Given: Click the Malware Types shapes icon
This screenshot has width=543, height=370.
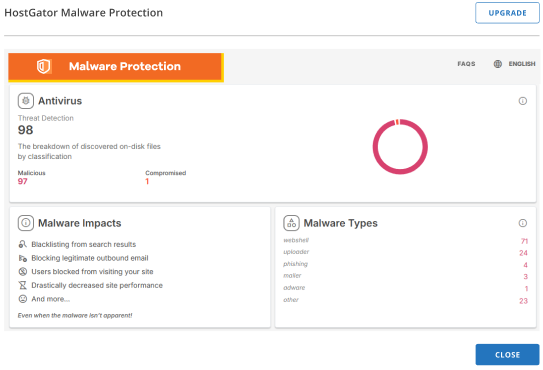Looking at the screenshot, I should [x=291, y=223].
